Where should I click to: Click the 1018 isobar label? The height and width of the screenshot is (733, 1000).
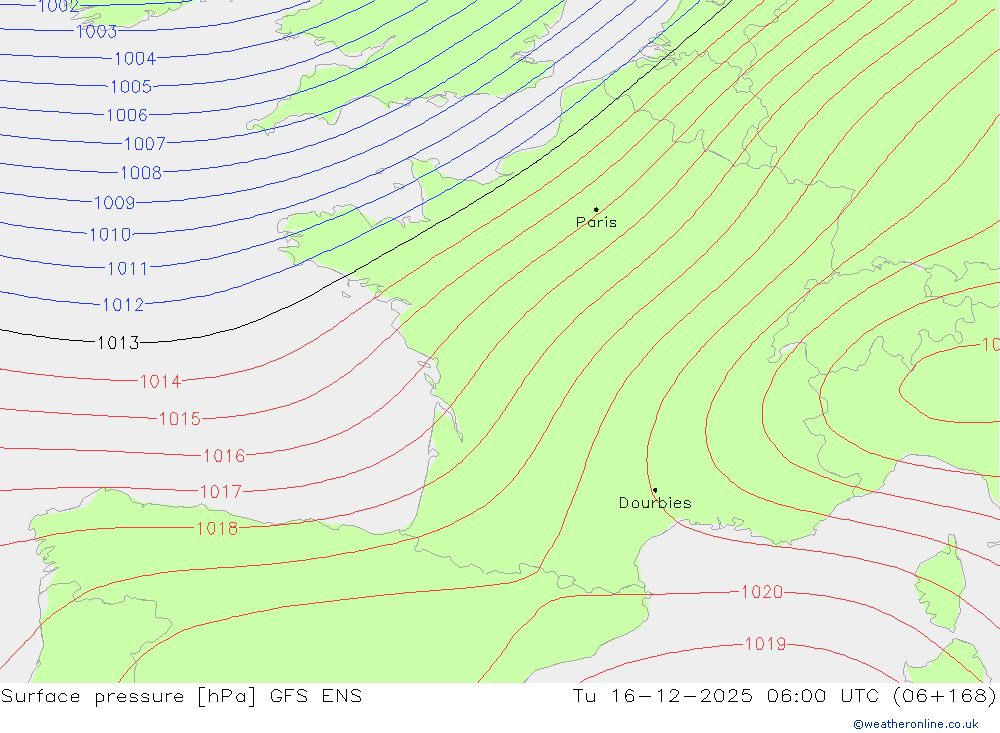[x=217, y=529]
